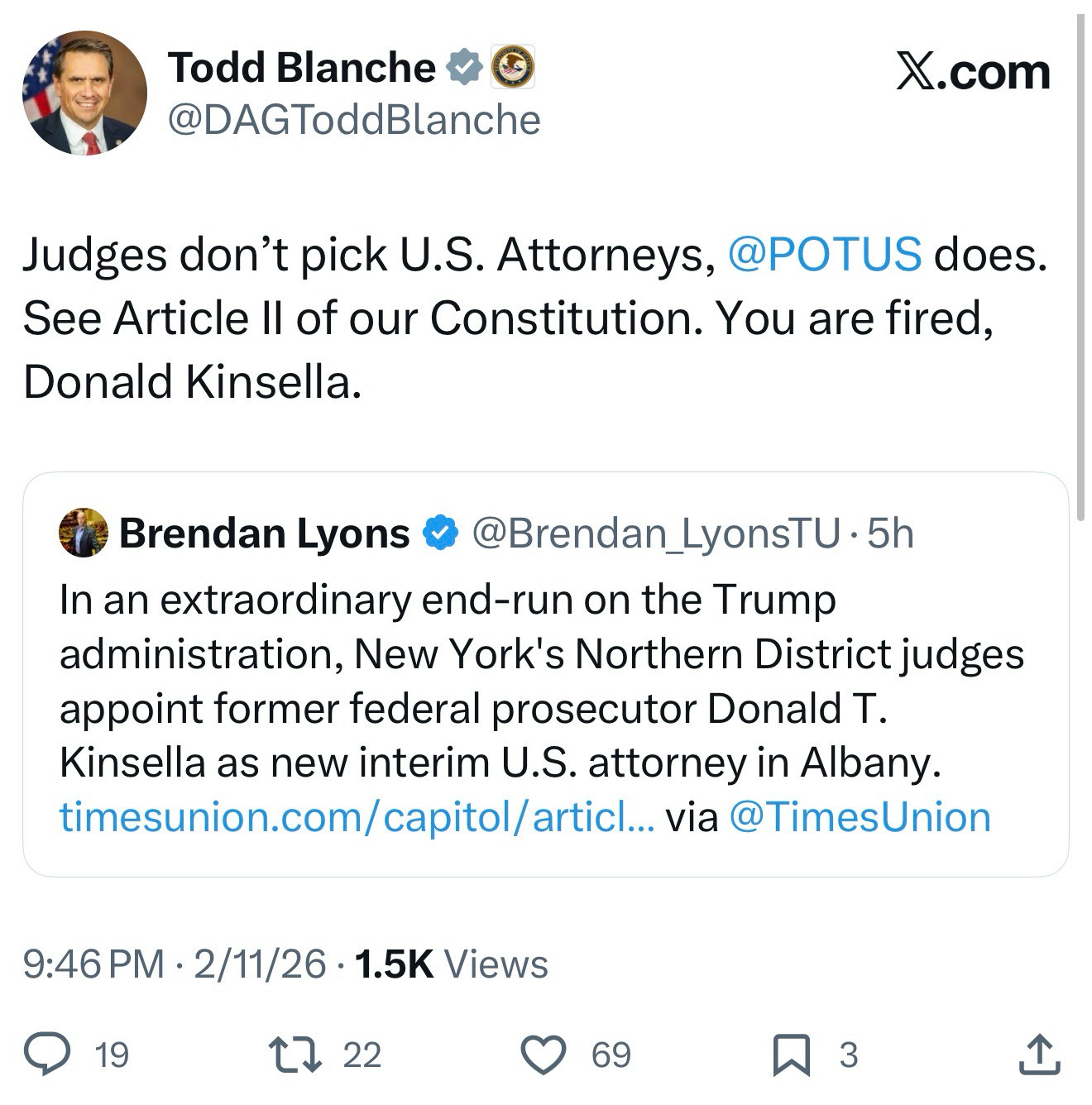Like the post with heart icon
This screenshot has height=1105, width=1092.
click(544, 1055)
